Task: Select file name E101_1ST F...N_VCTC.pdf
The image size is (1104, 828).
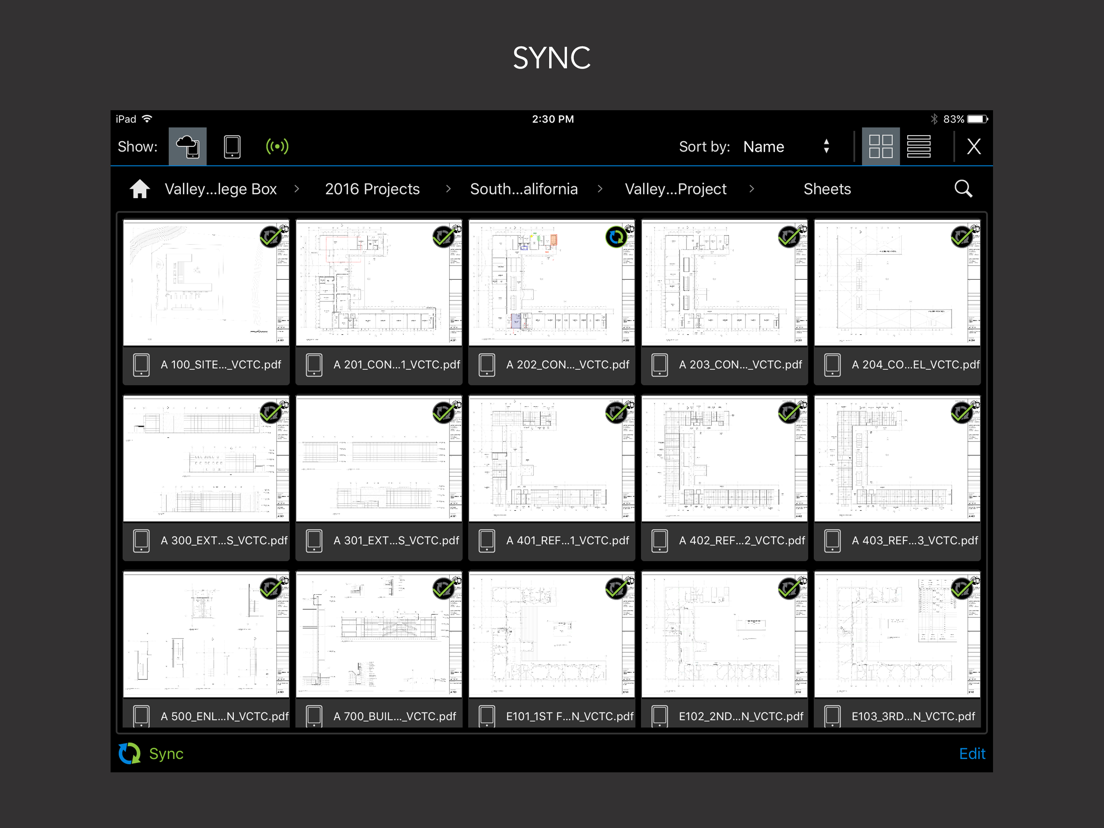Action: pyautogui.click(x=570, y=716)
